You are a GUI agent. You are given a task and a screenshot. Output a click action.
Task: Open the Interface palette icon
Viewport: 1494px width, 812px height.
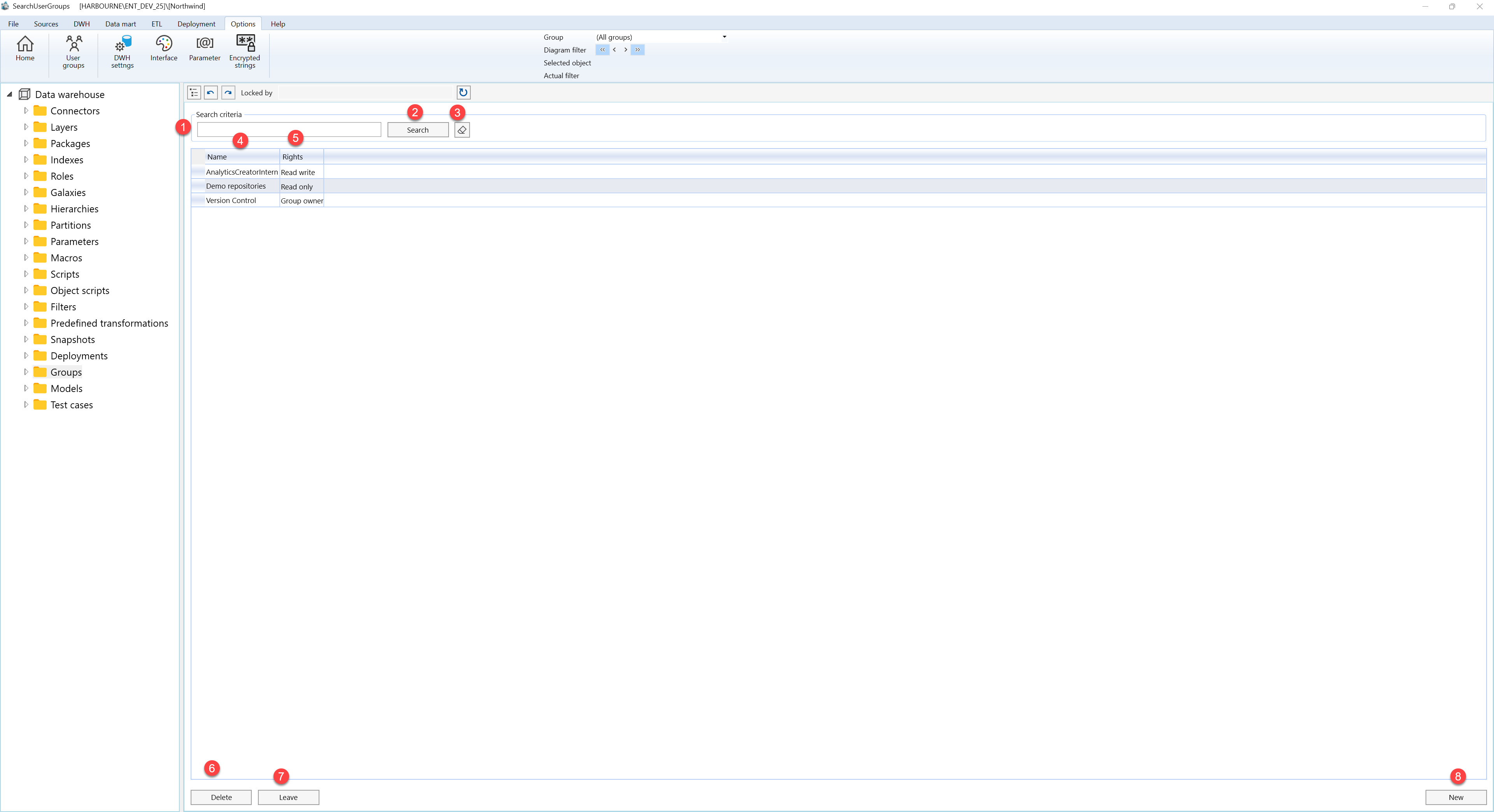point(163,49)
